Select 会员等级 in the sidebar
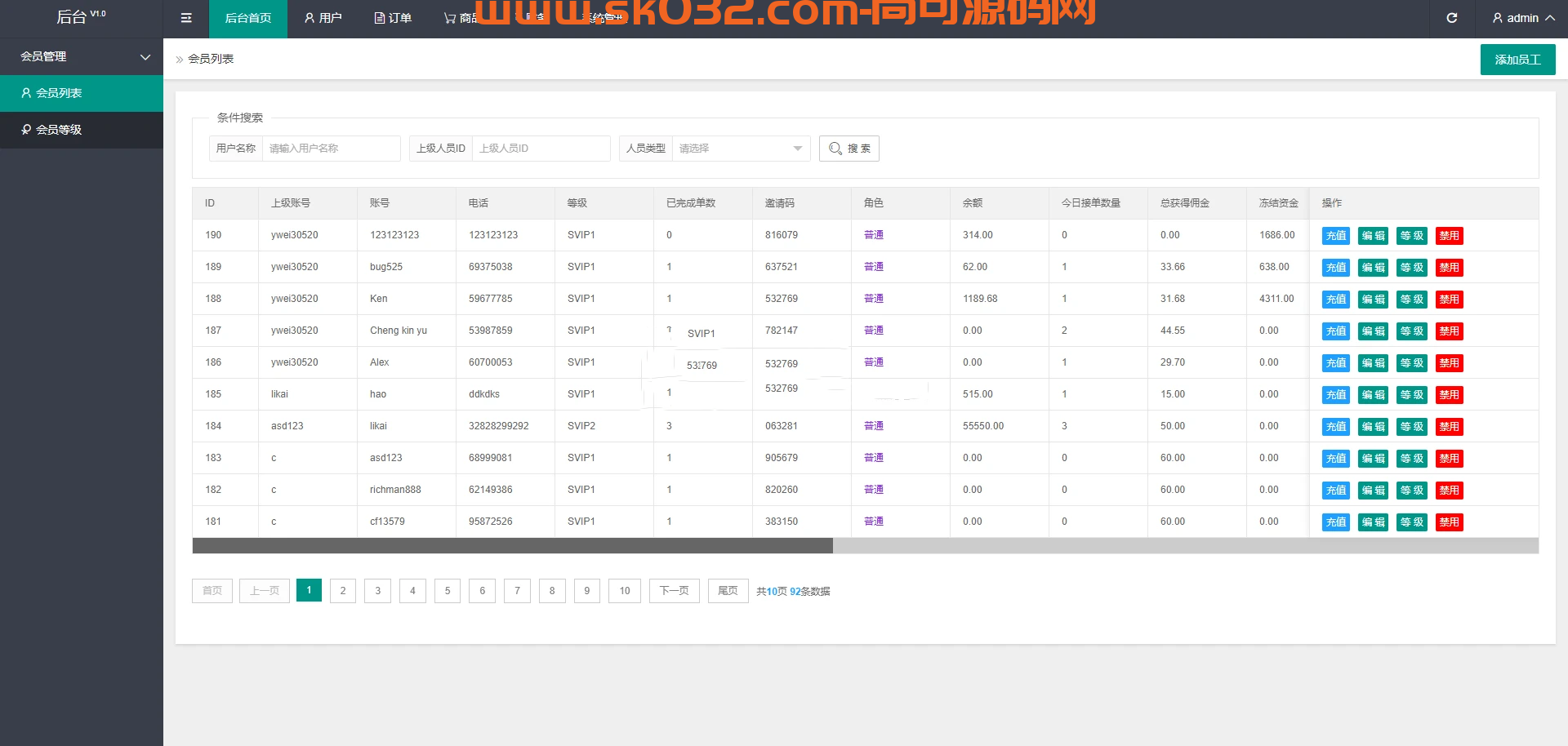The image size is (1568, 746). (82, 130)
